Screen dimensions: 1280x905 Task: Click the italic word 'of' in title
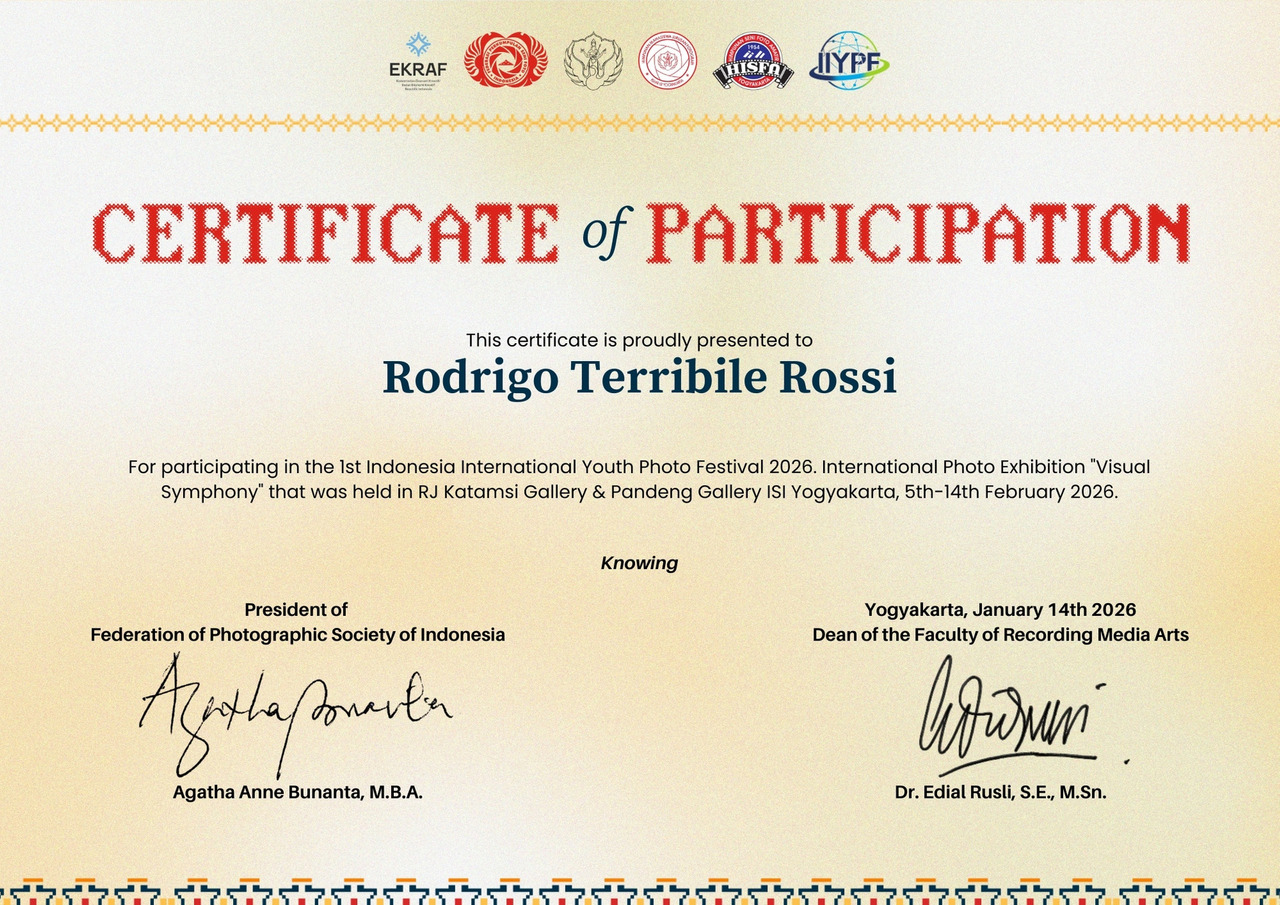pos(604,233)
